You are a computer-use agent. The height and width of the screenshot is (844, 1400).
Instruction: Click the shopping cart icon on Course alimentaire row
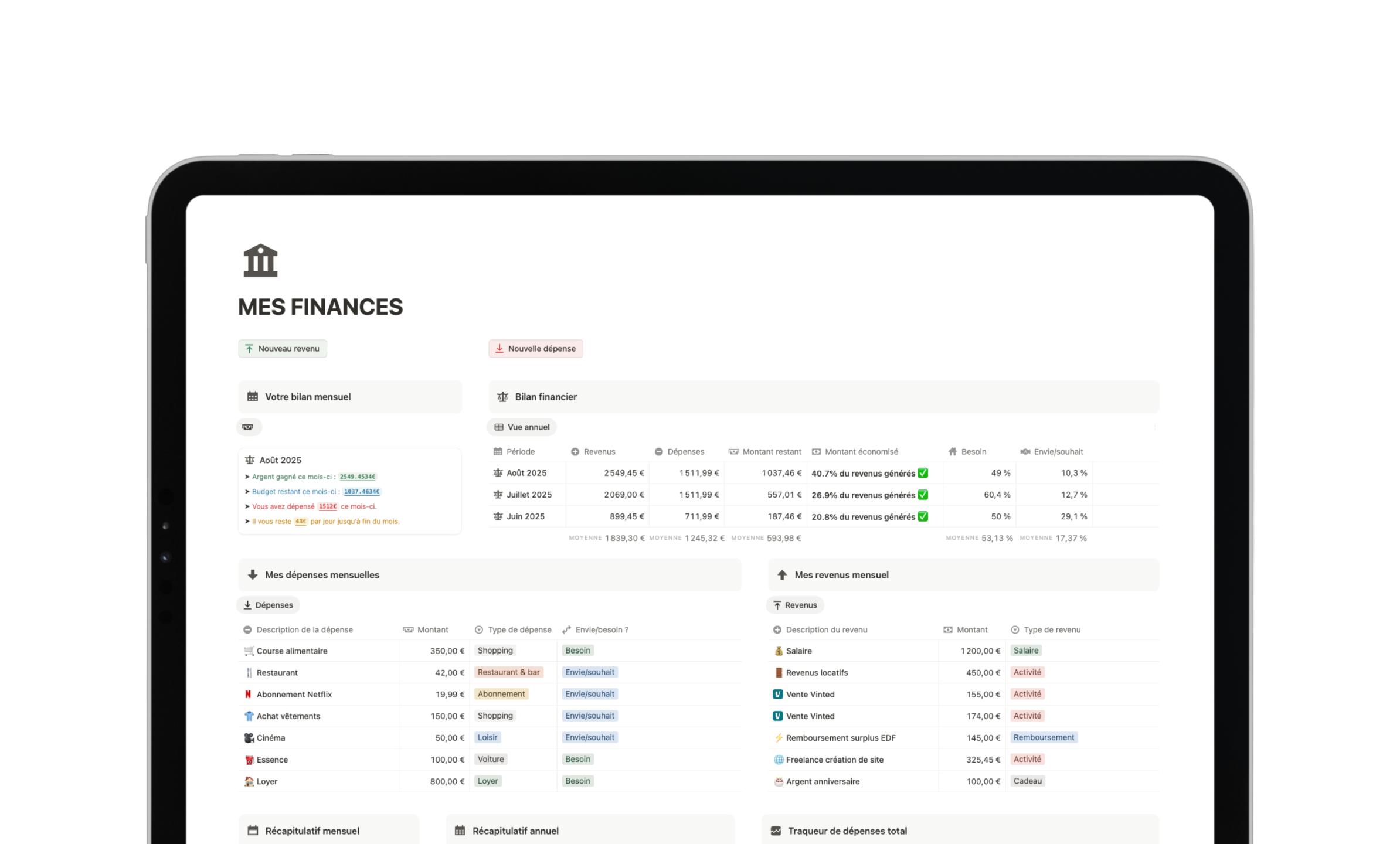[249, 651]
